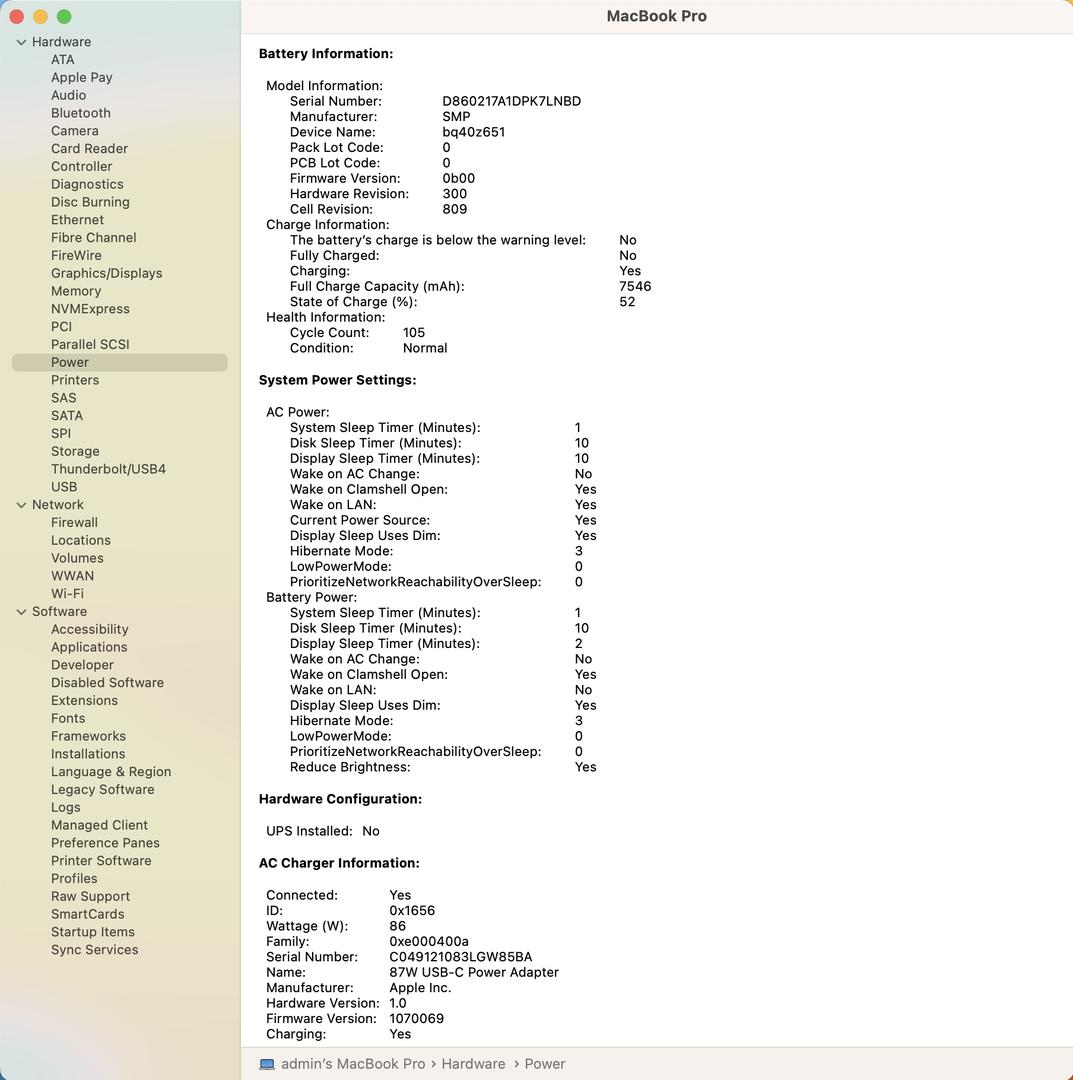Screen dimensions: 1073x1080
Task: Open Ethernet hardware info
Action: [x=77, y=220]
